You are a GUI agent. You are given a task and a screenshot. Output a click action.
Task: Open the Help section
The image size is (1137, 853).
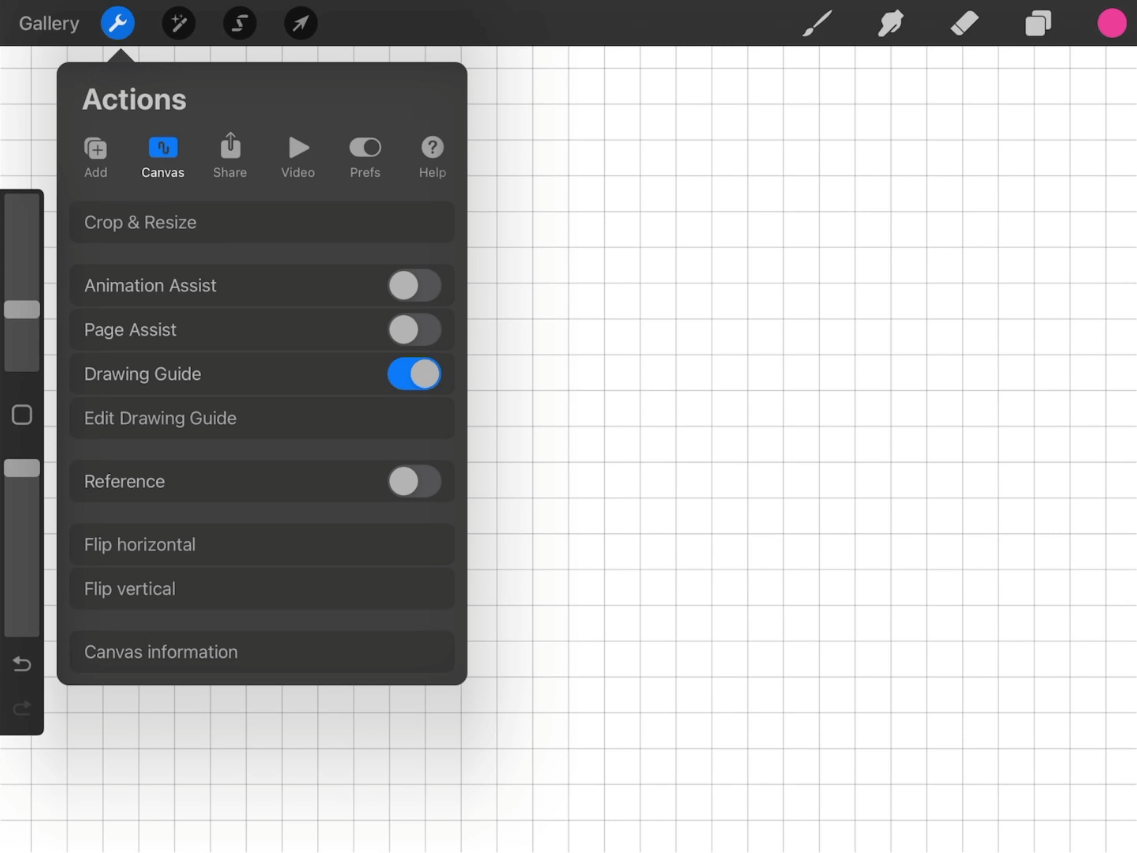(x=431, y=155)
